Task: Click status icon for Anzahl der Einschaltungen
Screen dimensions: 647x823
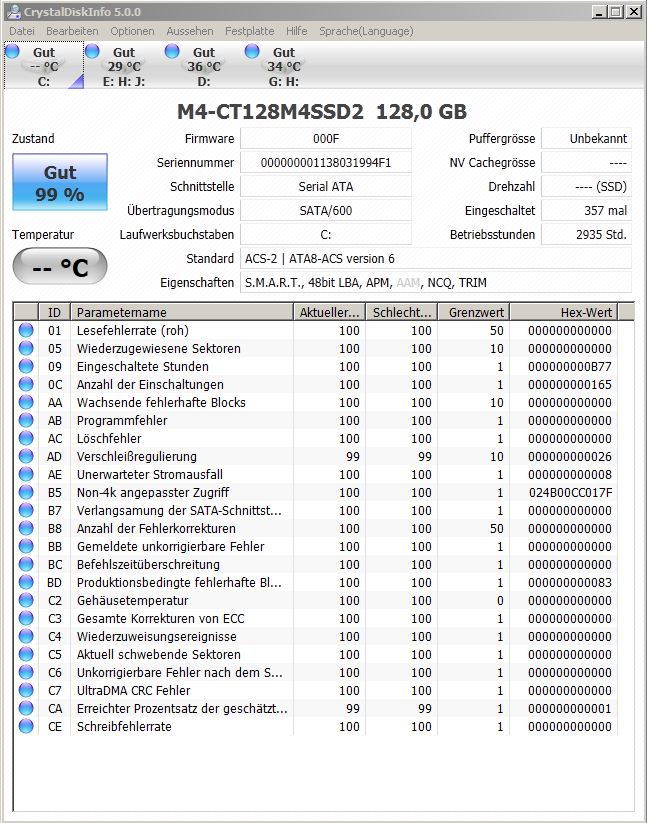Action: [26, 384]
